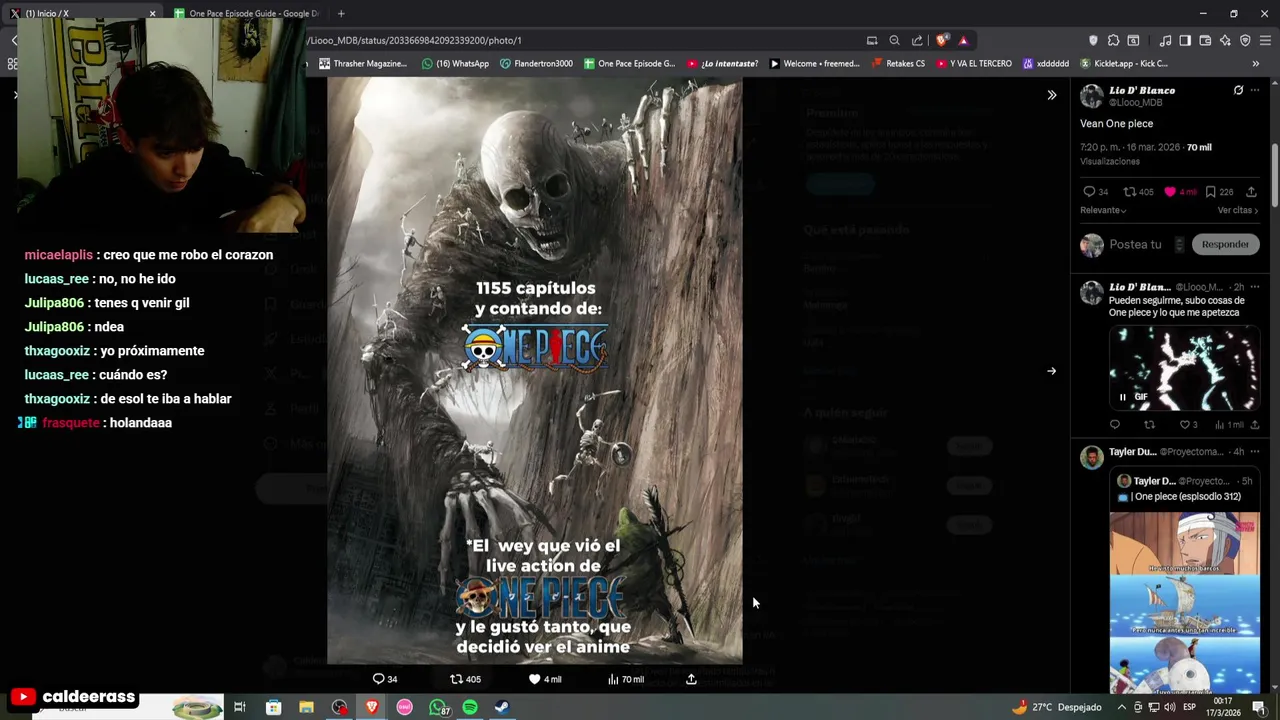Share page using address bar share icon
The image size is (1280, 720).
(x=917, y=40)
